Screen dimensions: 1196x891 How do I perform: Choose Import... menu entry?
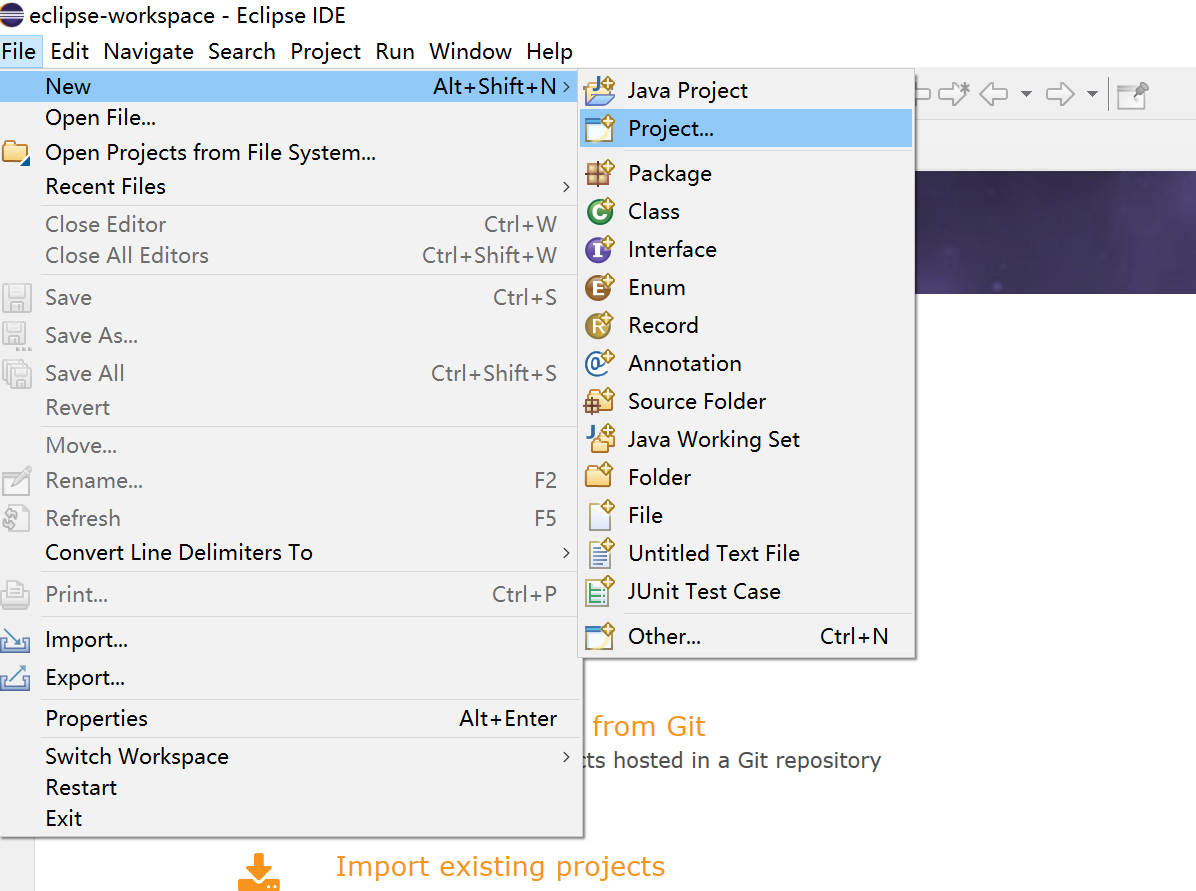290,639
